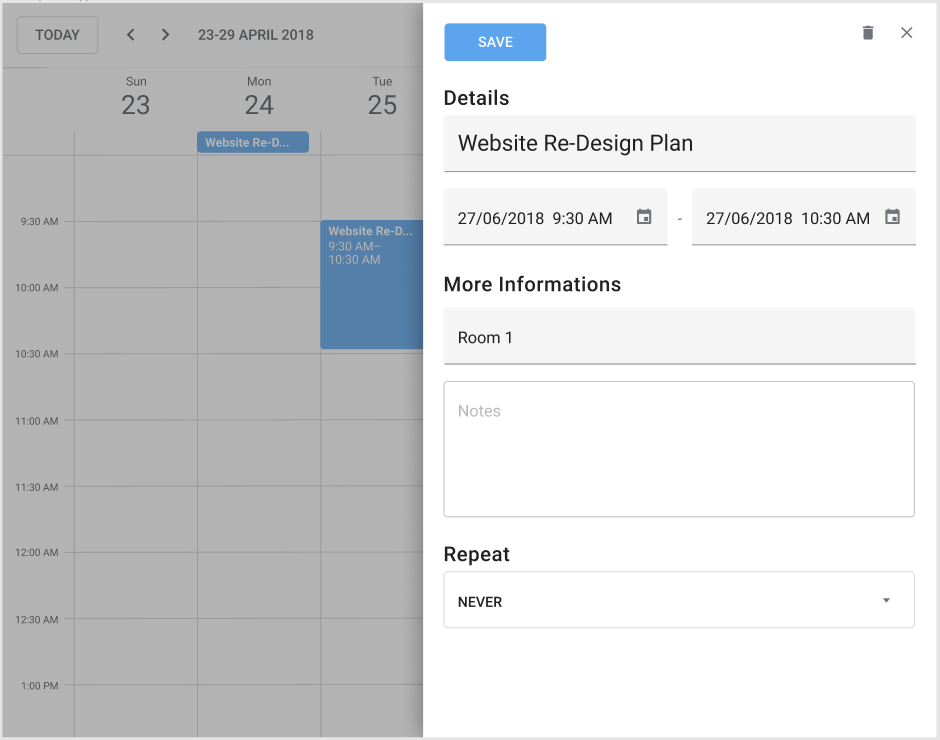The height and width of the screenshot is (740, 940).
Task: Click inside the Notes text area
Action: (x=679, y=448)
